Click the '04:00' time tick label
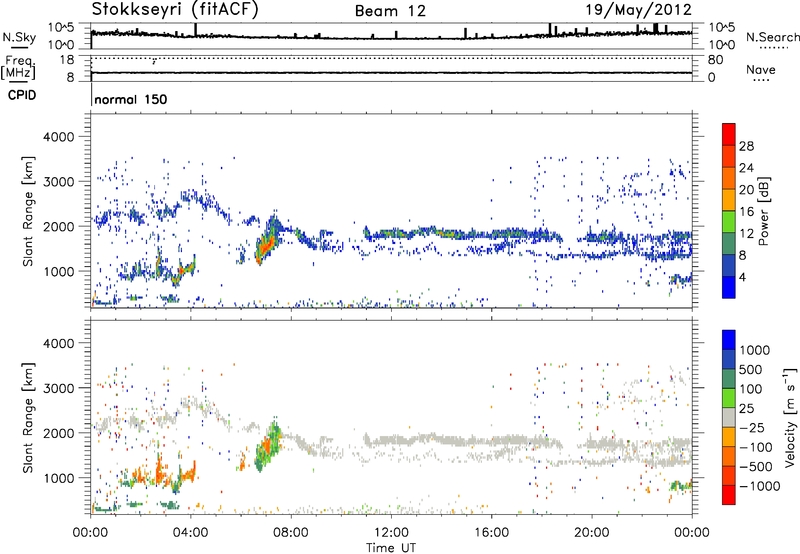800x554 pixels. click(190, 533)
